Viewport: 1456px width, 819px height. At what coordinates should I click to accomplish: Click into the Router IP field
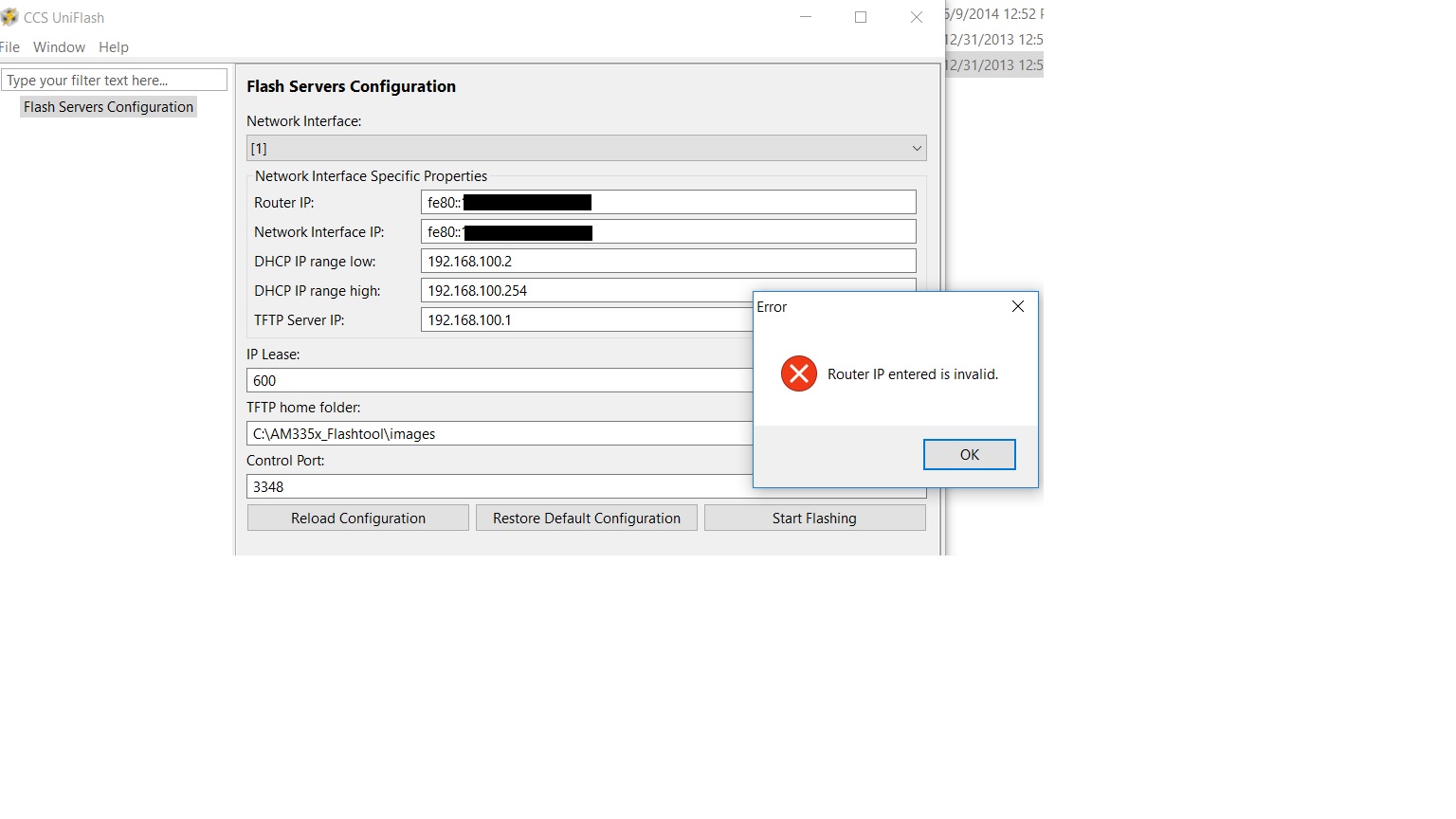pos(668,202)
